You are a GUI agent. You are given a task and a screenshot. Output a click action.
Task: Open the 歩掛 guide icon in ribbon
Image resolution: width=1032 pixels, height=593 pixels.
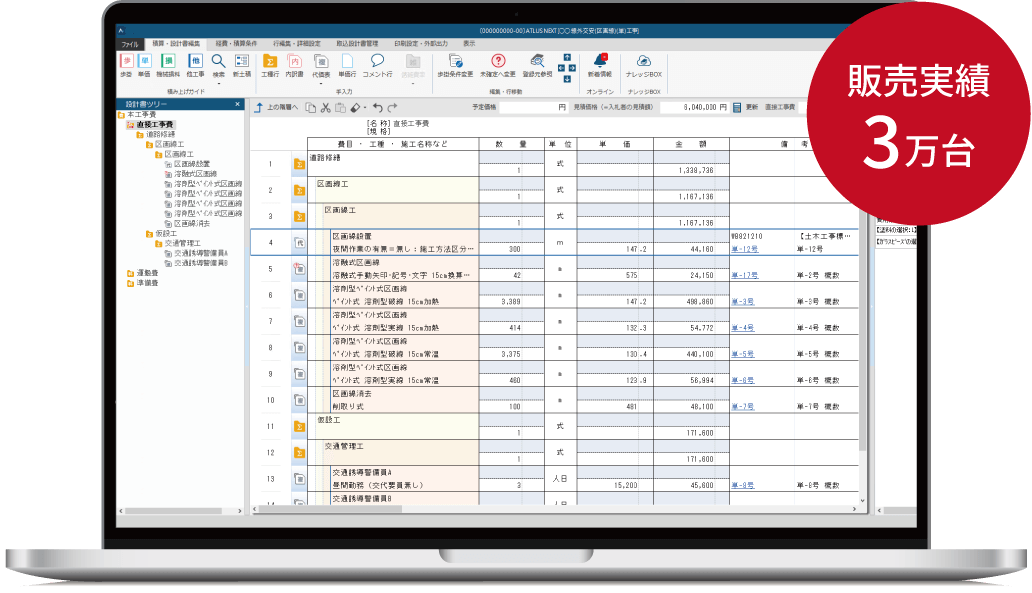[x=126, y=66]
